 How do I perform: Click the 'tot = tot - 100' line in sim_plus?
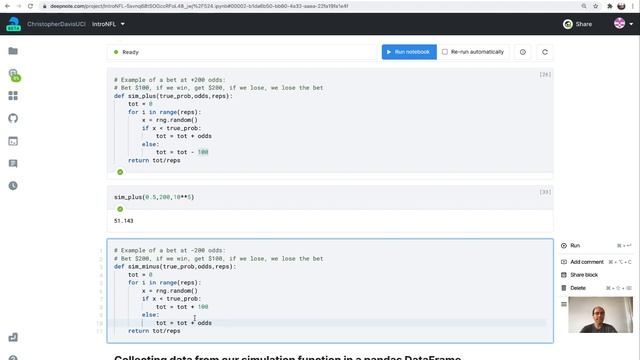[182, 152]
